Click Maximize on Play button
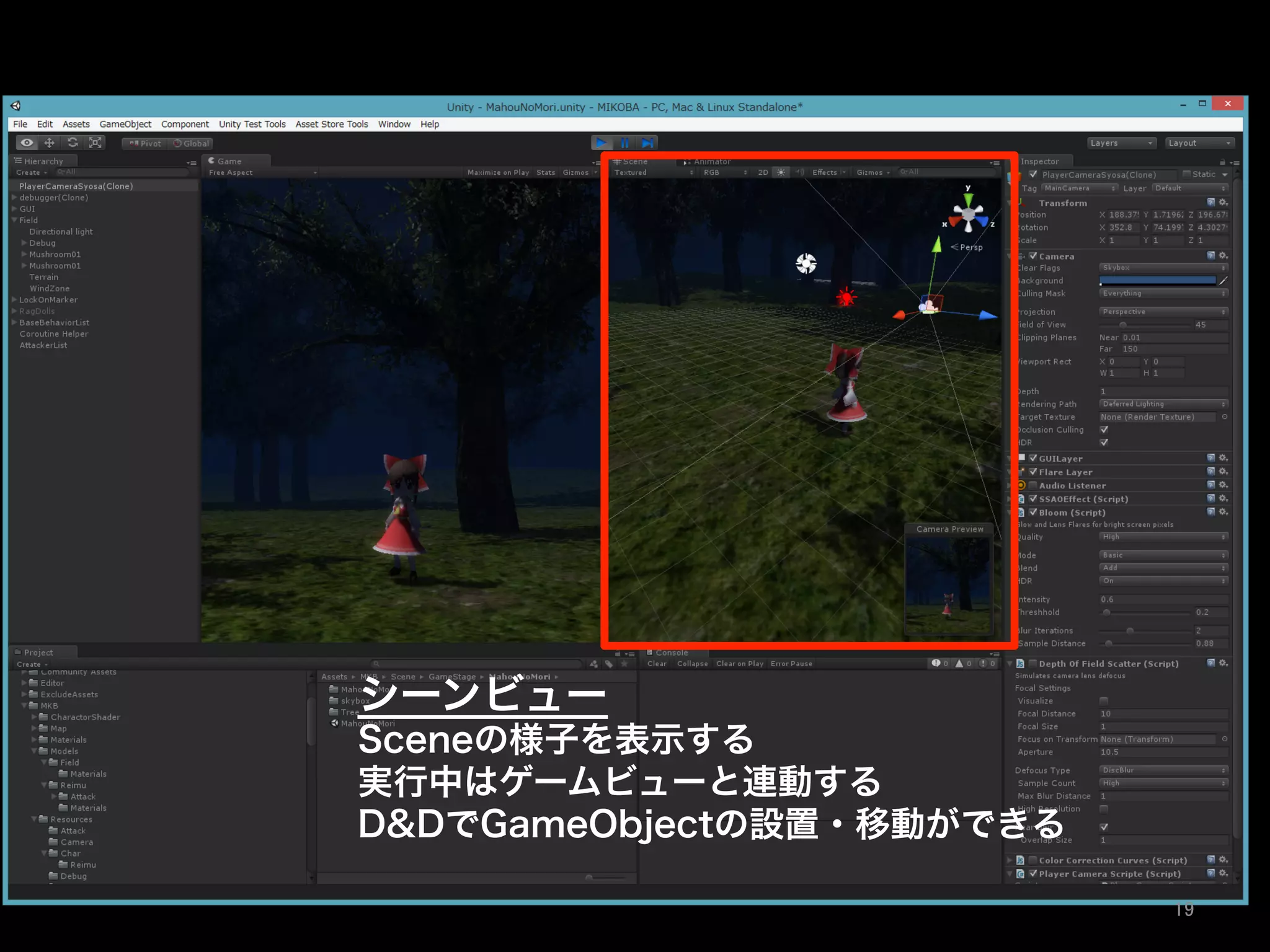This screenshot has height=952, width=1270. point(498,173)
